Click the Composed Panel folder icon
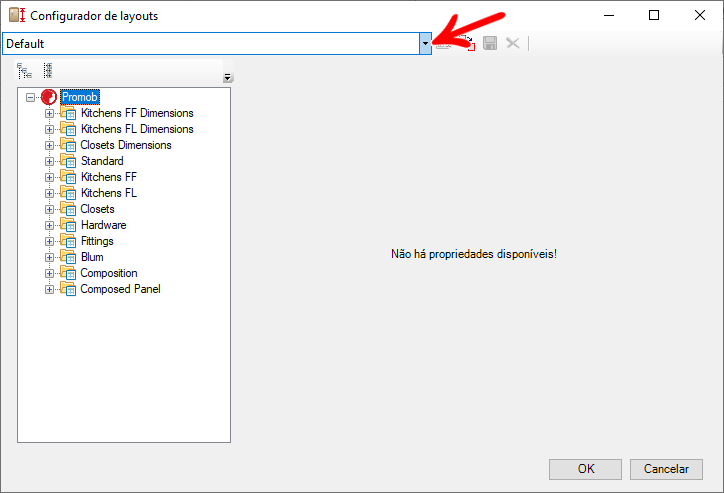This screenshot has height=493, width=724. coord(68,289)
